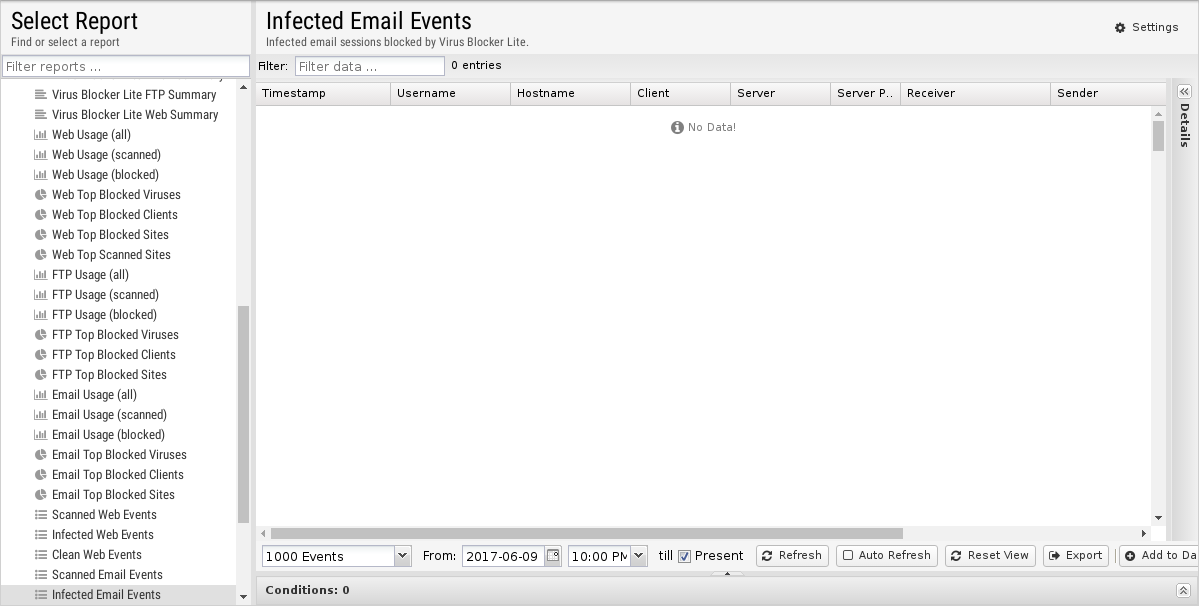Focus the Filter data input field
1199x606 pixels.
click(x=370, y=66)
